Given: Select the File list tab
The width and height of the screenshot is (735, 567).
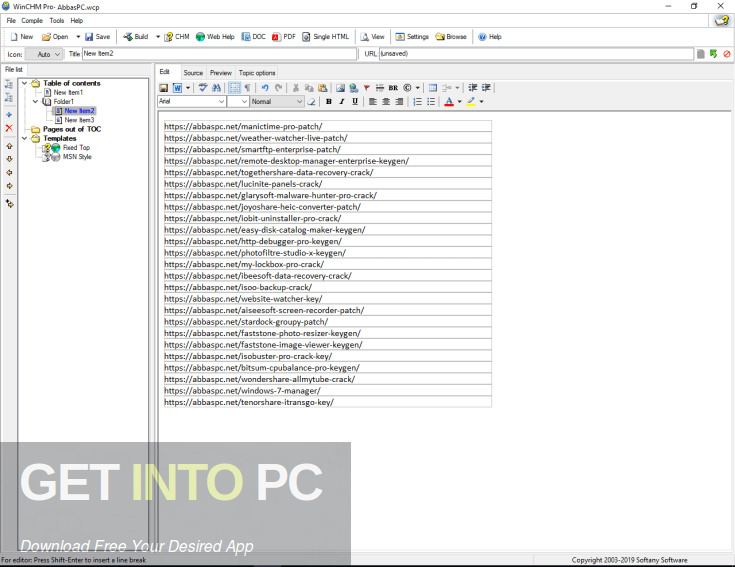Looking at the screenshot, I should [x=14, y=69].
